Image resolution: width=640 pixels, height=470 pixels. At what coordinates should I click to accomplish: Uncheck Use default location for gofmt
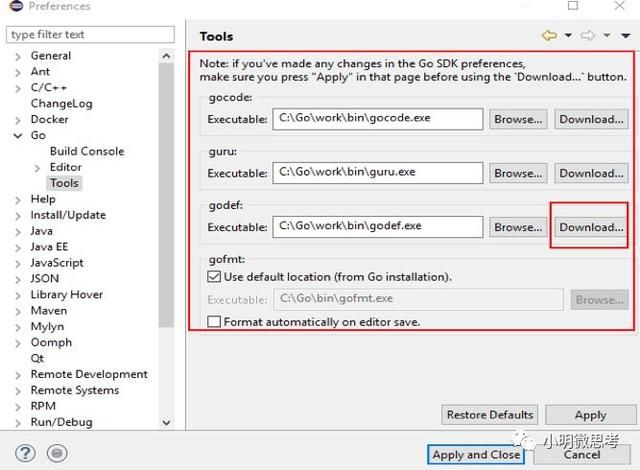pos(214,276)
